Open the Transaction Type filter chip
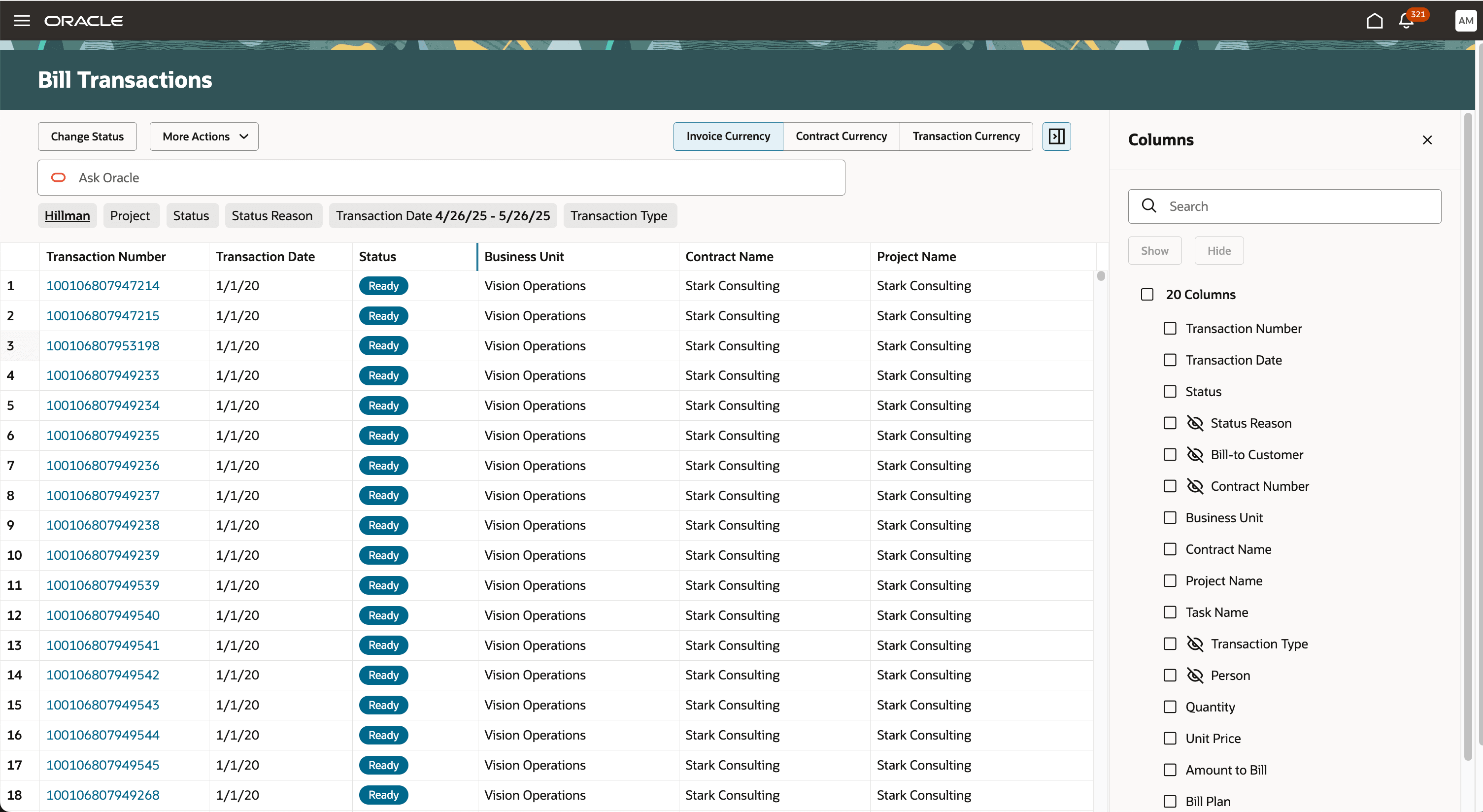This screenshot has height=812, width=1483. pyautogui.click(x=619, y=216)
